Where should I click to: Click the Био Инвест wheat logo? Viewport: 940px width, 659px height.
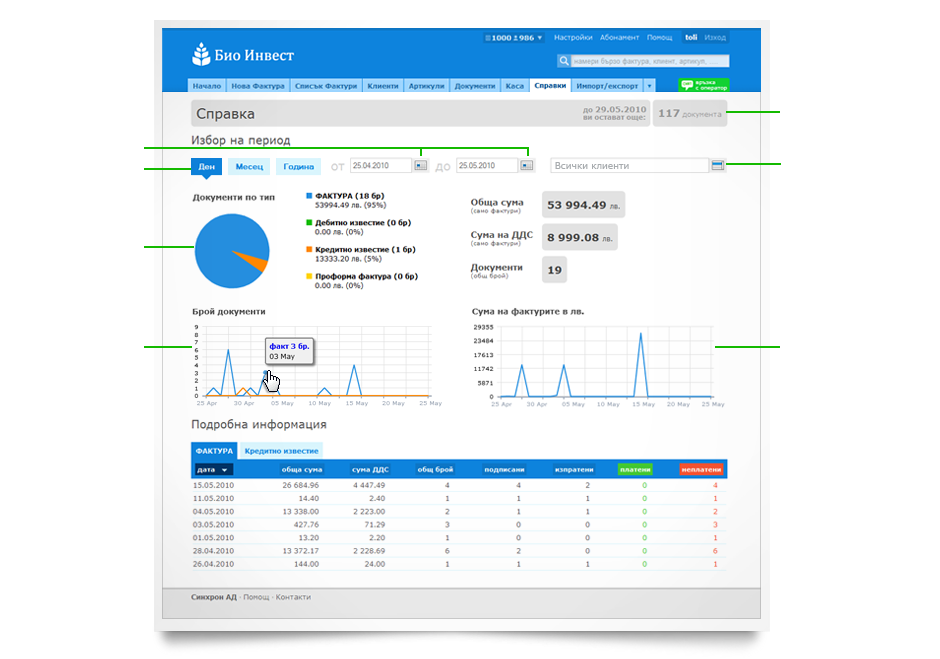pos(201,54)
